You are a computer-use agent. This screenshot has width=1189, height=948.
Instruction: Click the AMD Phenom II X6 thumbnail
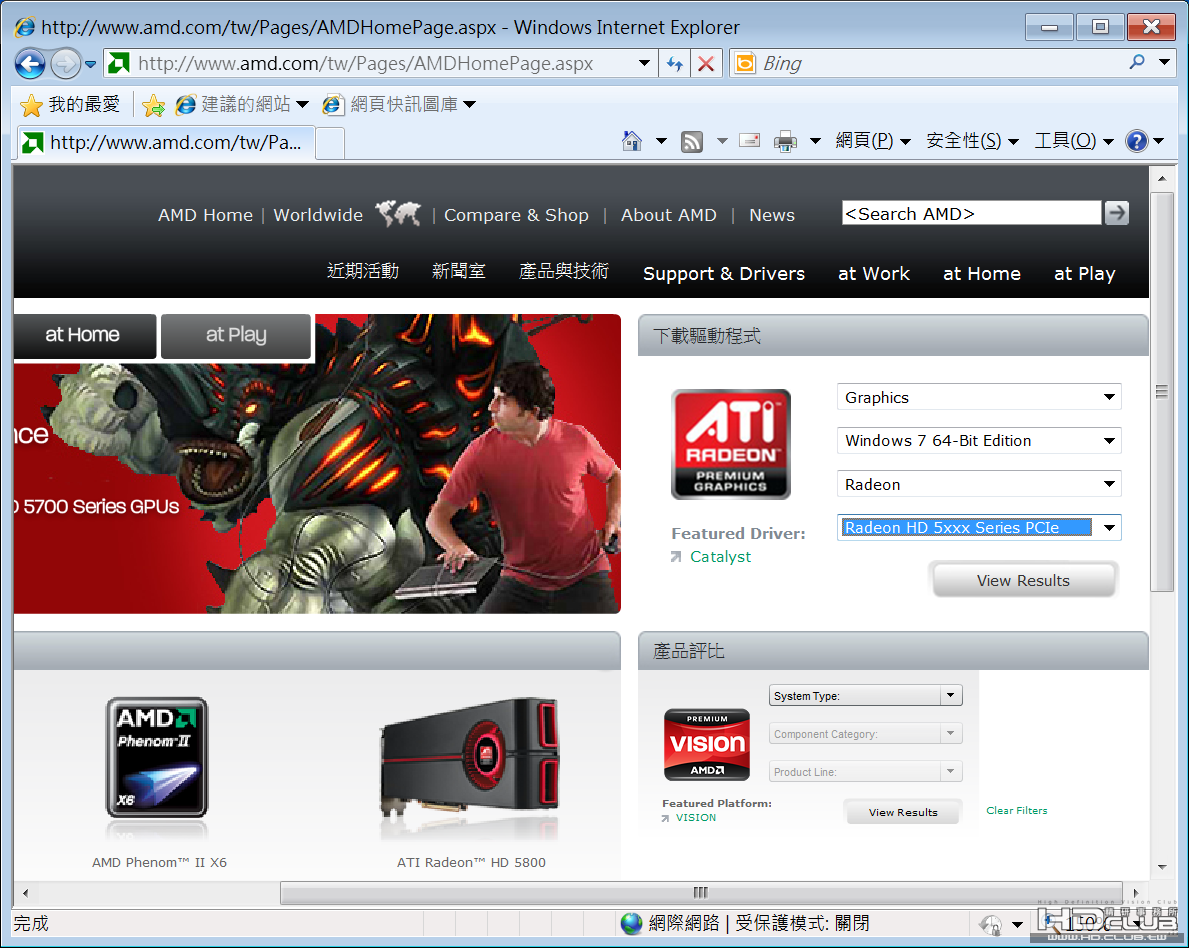[157, 757]
